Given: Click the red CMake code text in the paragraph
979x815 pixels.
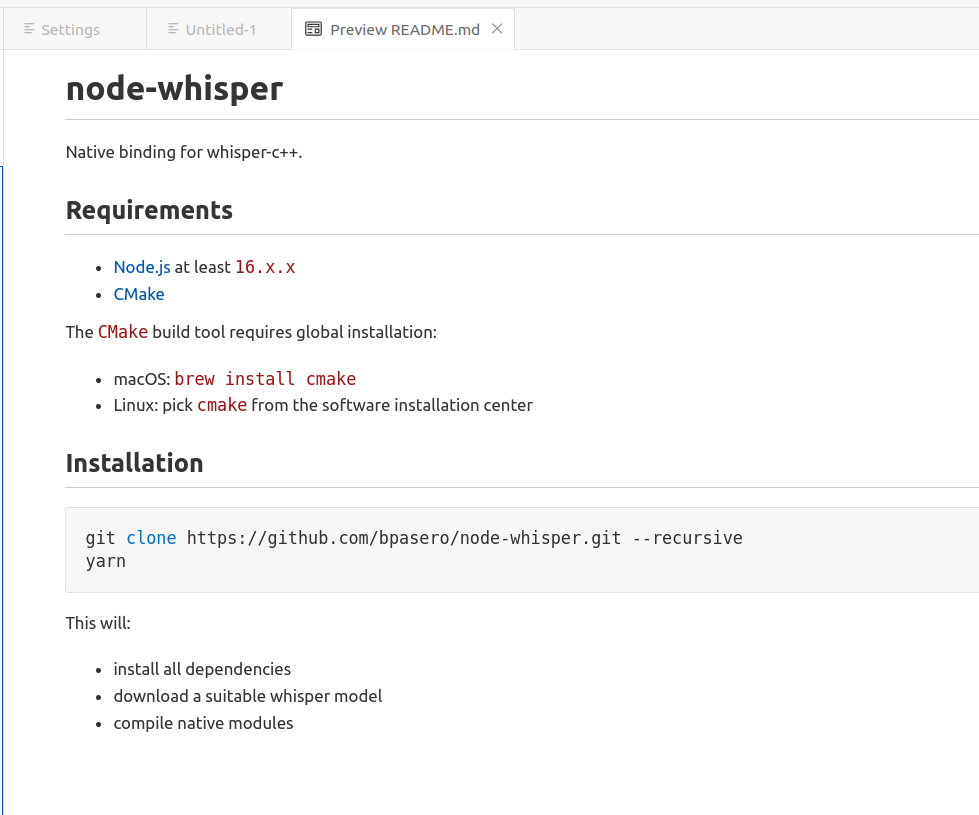Looking at the screenshot, I should pos(122,331).
